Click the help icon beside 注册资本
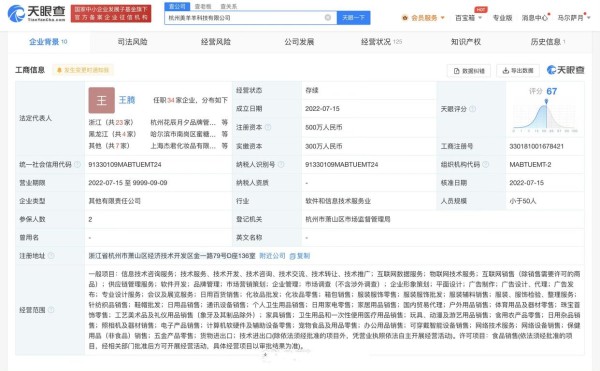This screenshot has width=600, height=371. pos(268,127)
